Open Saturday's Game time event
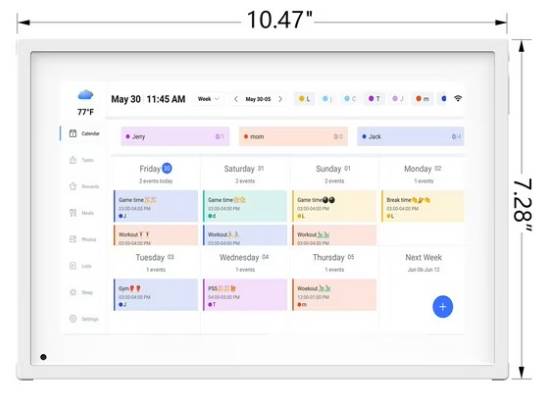The width and height of the screenshot is (544, 408). coord(245,206)
